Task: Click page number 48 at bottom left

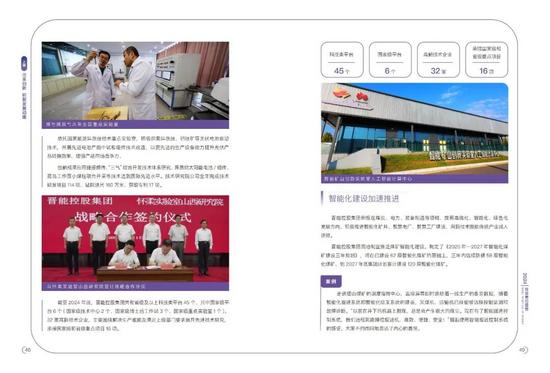Action: [x=27, y=350]
